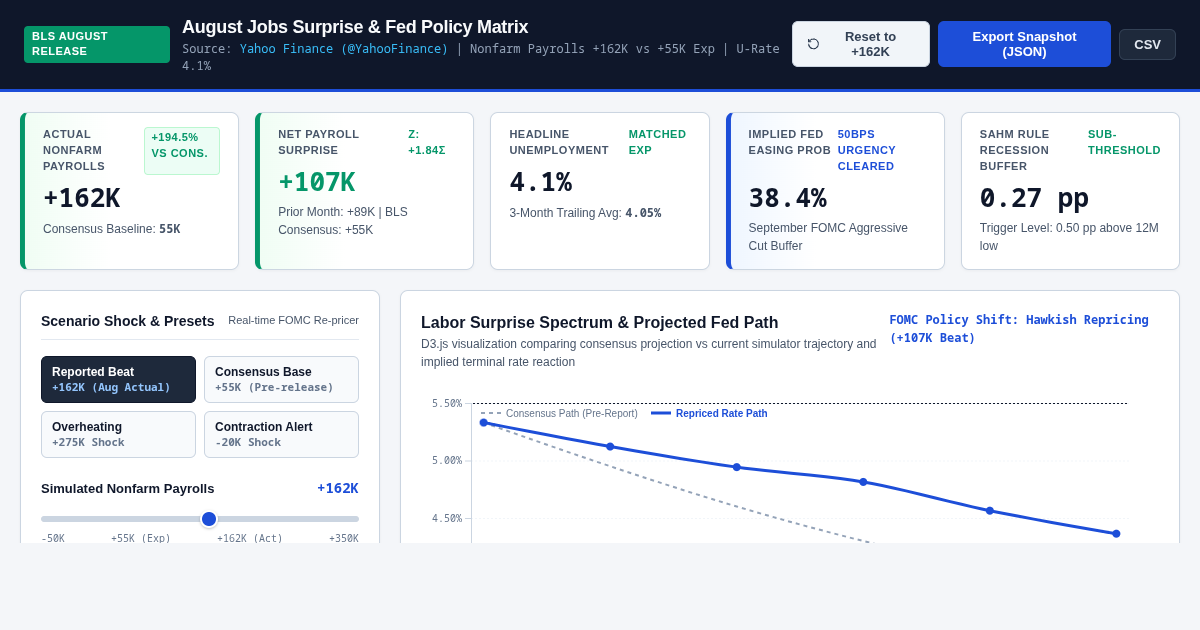Select the Consensus Base +55K preset

(281, 380)
